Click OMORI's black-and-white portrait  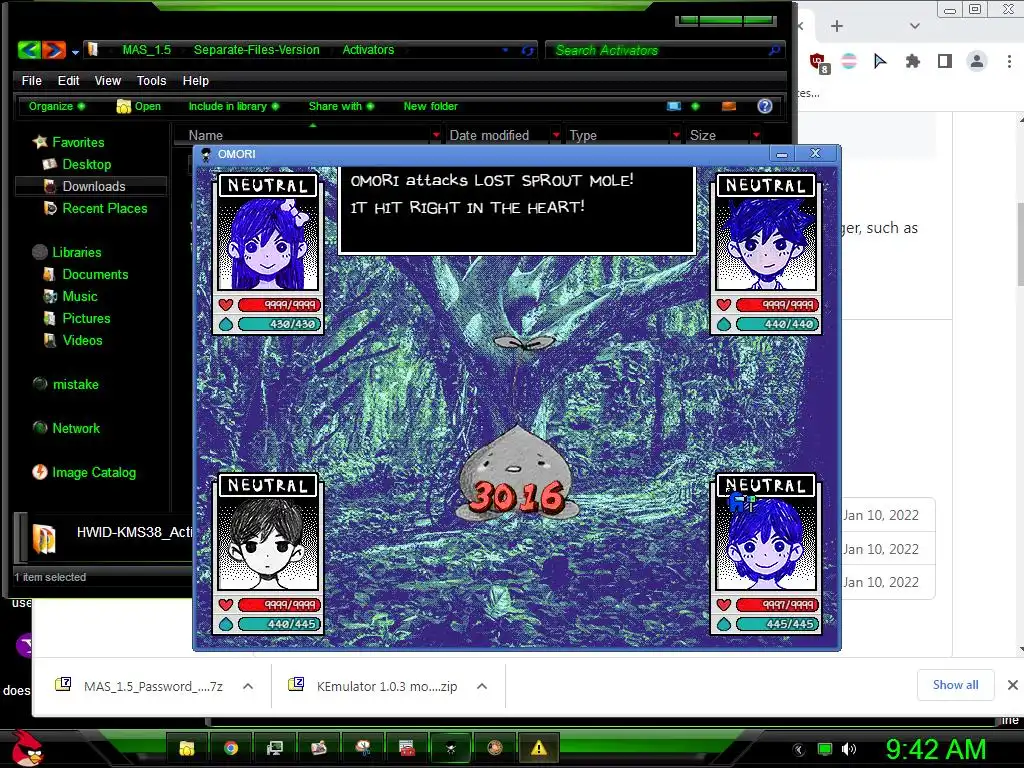(268, 545)
